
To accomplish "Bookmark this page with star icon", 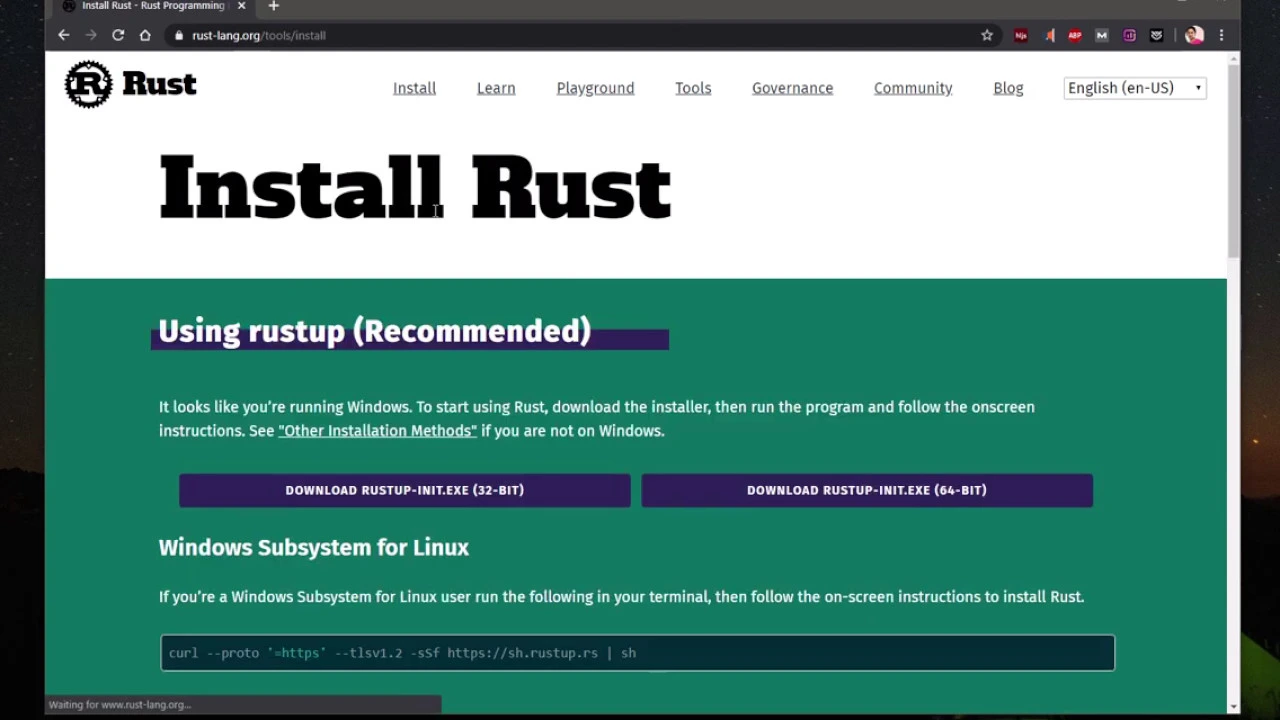I will click(987, 35).
